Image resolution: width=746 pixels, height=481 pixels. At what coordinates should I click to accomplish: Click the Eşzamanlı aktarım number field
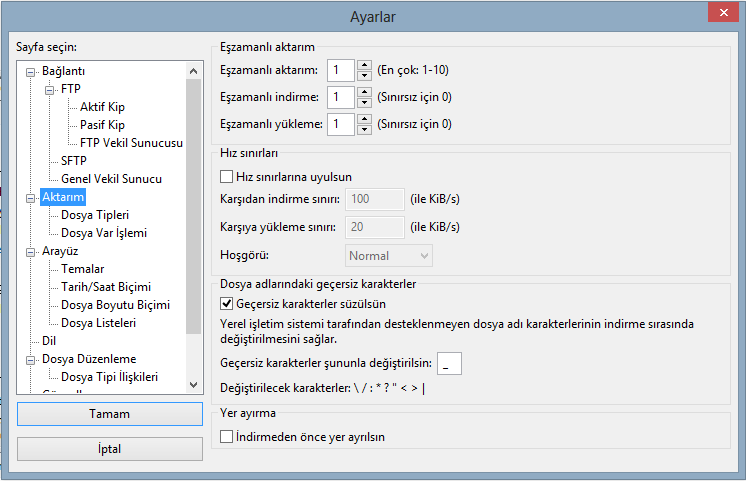[x=340, y=70]
